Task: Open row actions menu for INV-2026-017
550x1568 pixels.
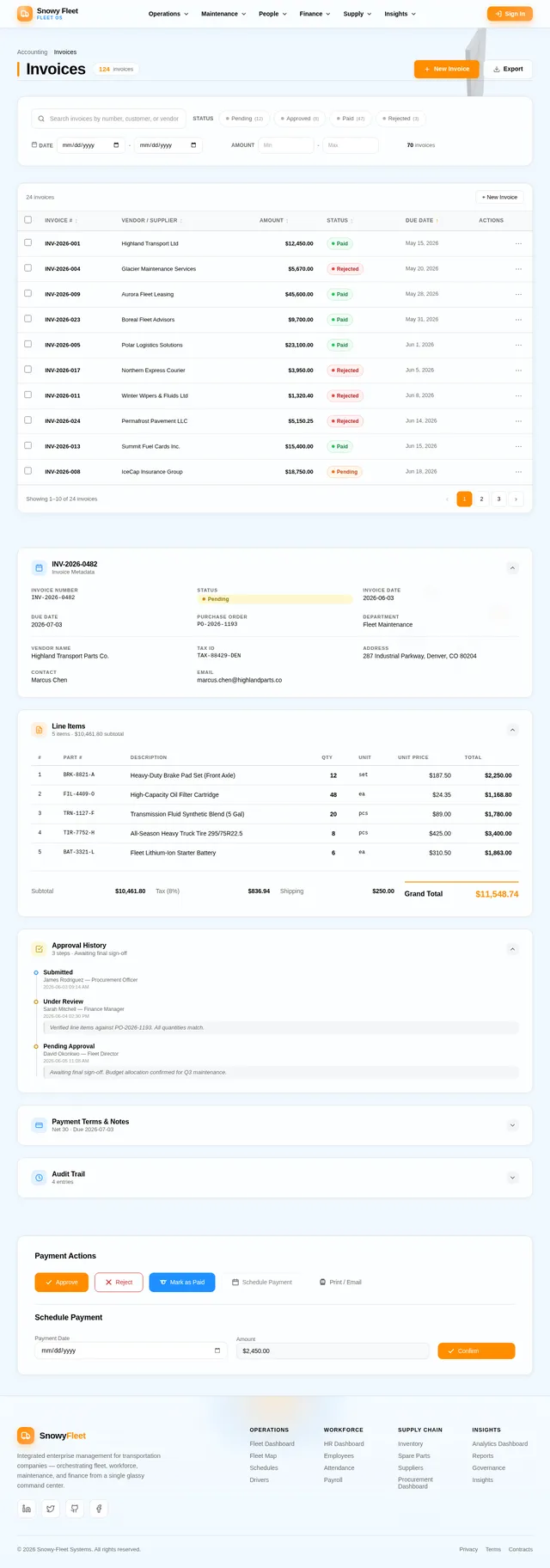Action: 518,371
